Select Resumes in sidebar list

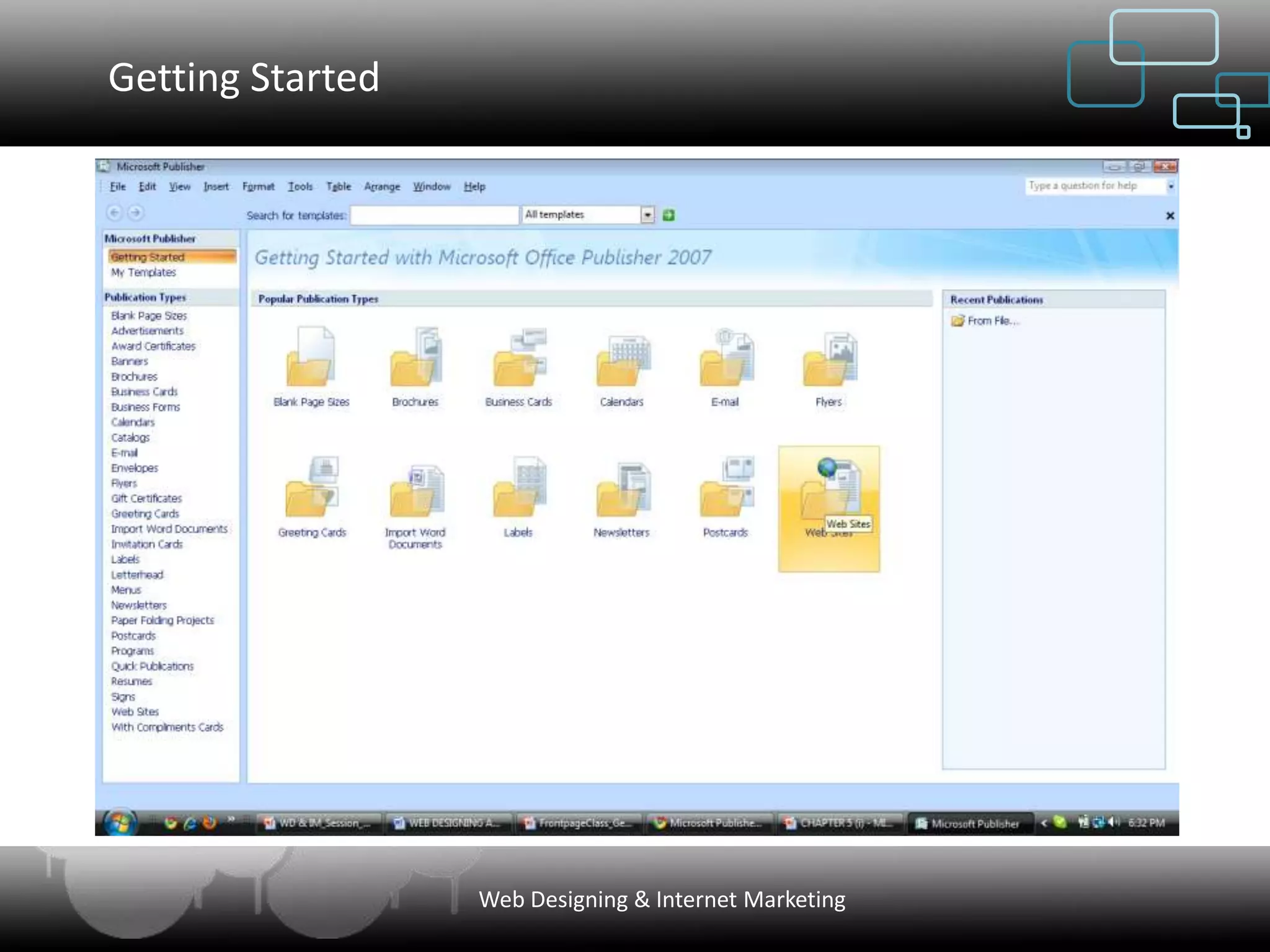[x=131, y=681]
